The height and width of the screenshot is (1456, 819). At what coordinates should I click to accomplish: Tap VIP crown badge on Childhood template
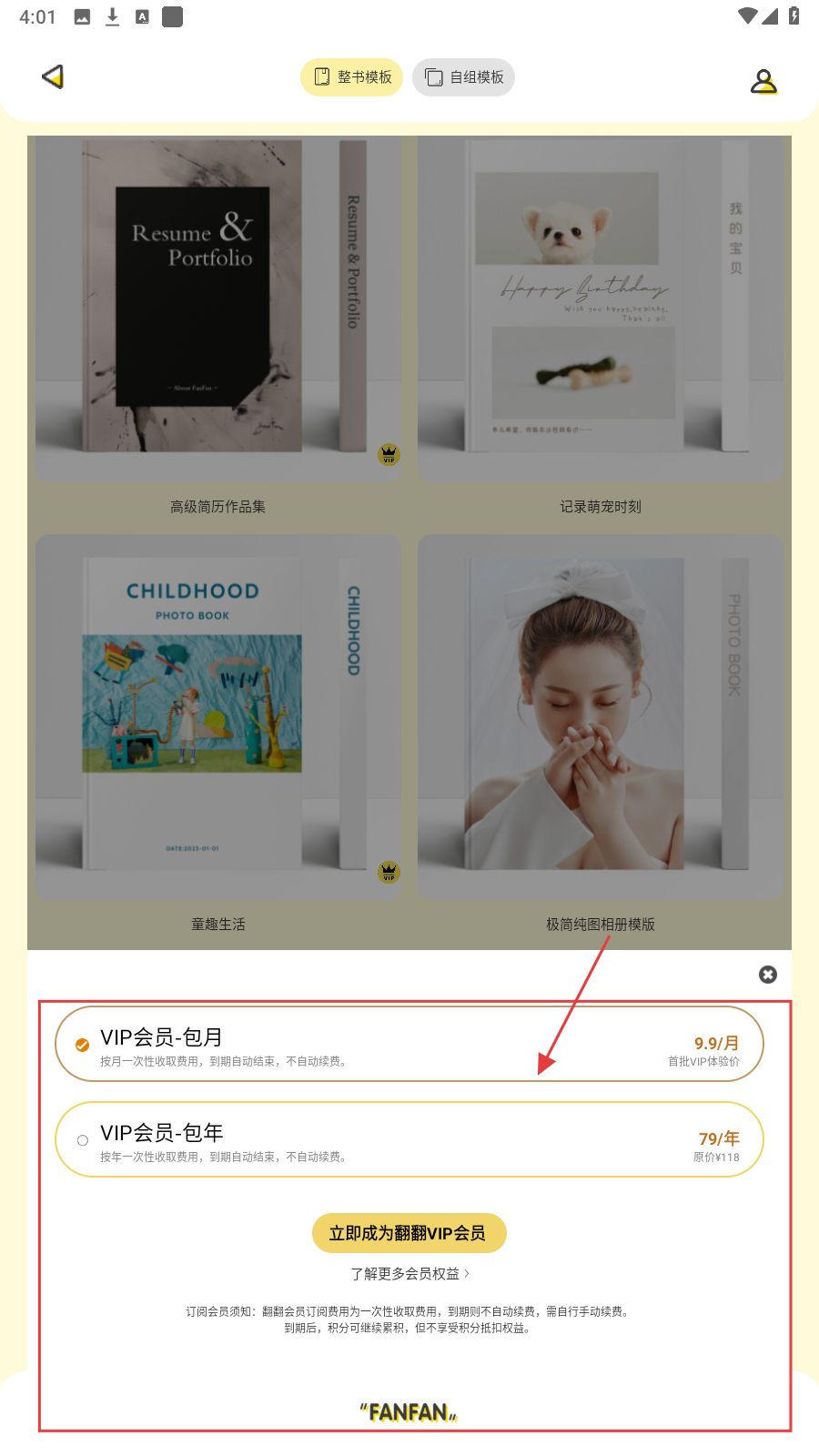point(389,872)
